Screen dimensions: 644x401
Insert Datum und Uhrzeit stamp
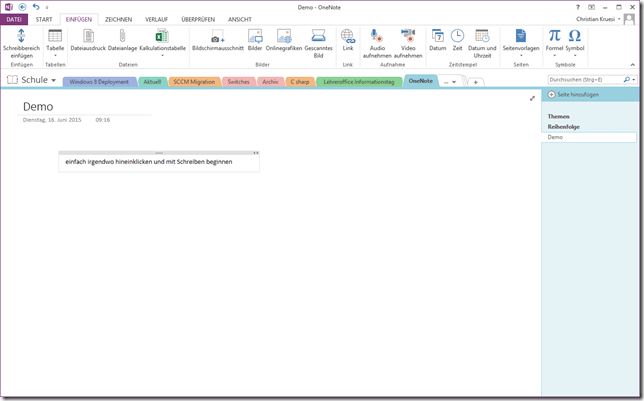[482, 38]
